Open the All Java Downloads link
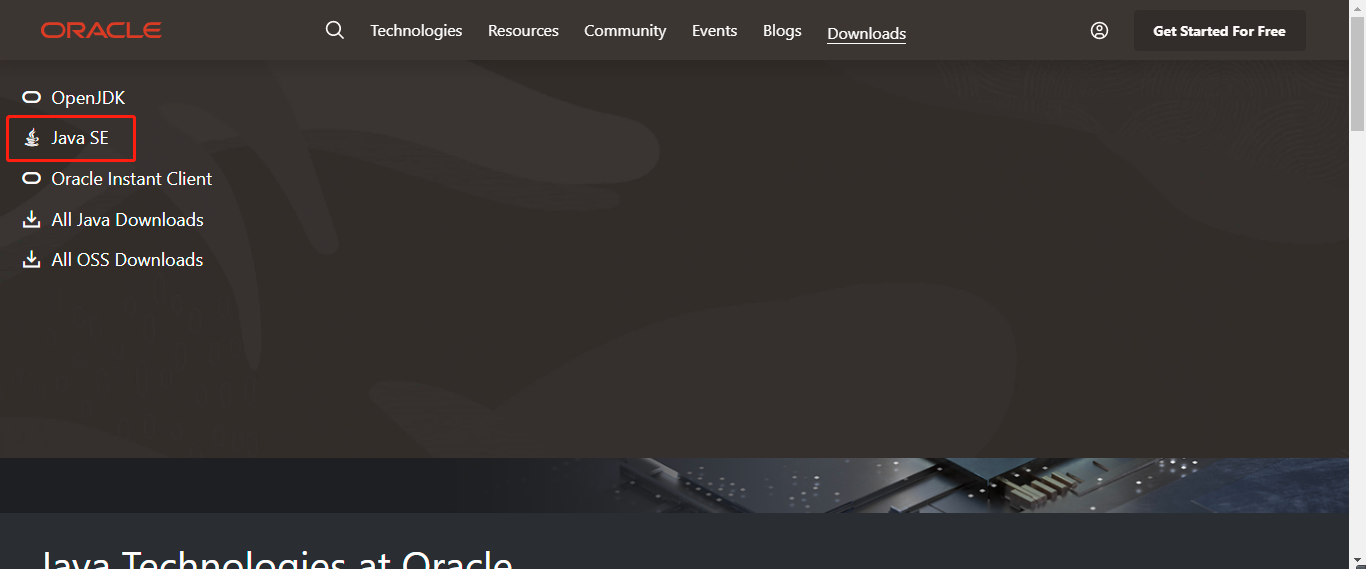 (x=127, y=219)
